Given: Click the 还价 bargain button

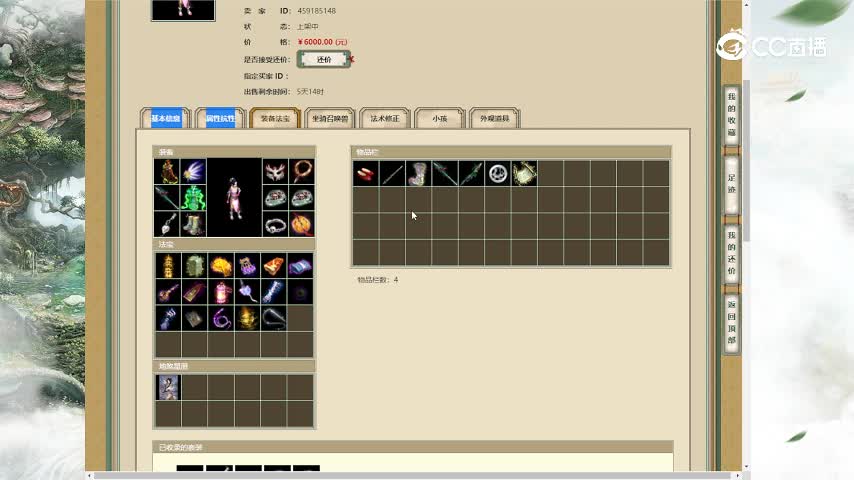Looking at the screenshot, I should (324, 59).
